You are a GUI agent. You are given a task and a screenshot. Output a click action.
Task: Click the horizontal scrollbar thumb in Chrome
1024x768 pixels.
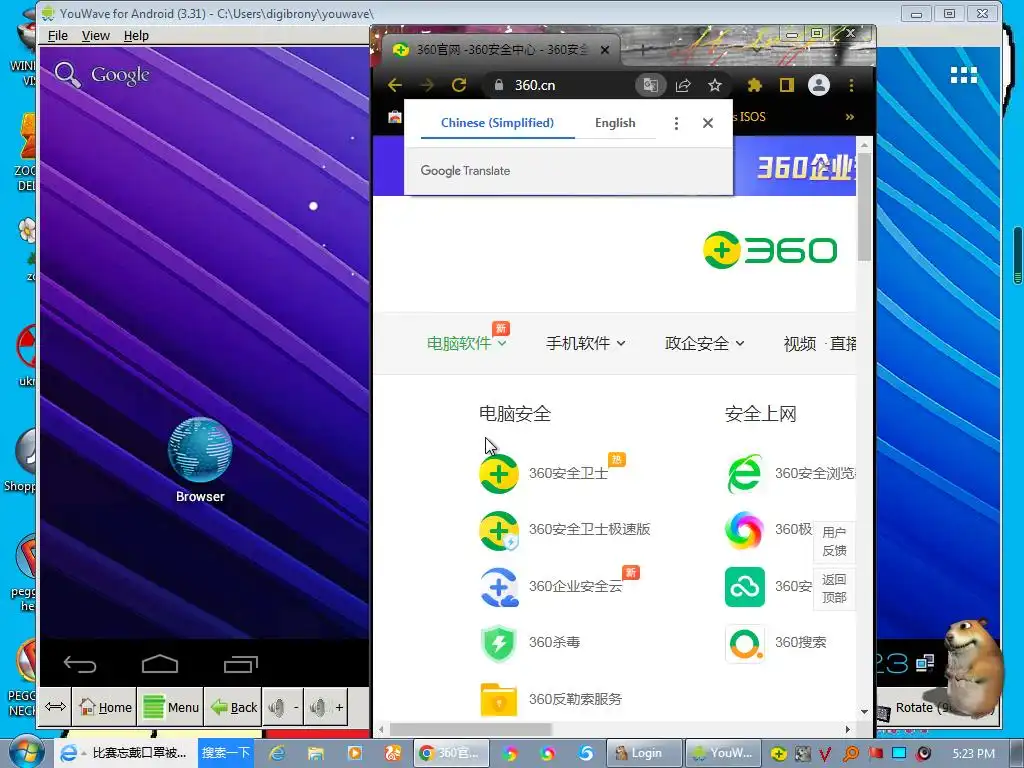coord(471,729)
